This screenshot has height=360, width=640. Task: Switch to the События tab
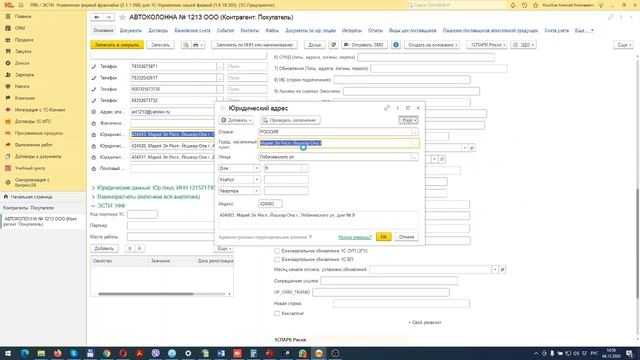pyautogui.click(x=225, y=31)
